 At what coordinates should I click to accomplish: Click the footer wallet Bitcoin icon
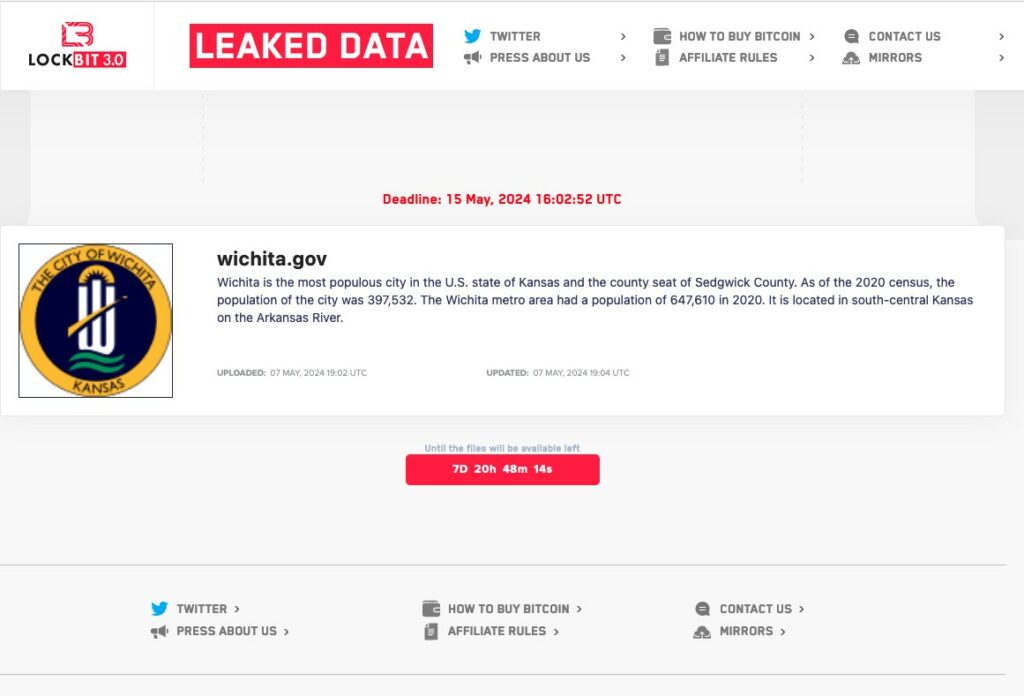point(431,609)
